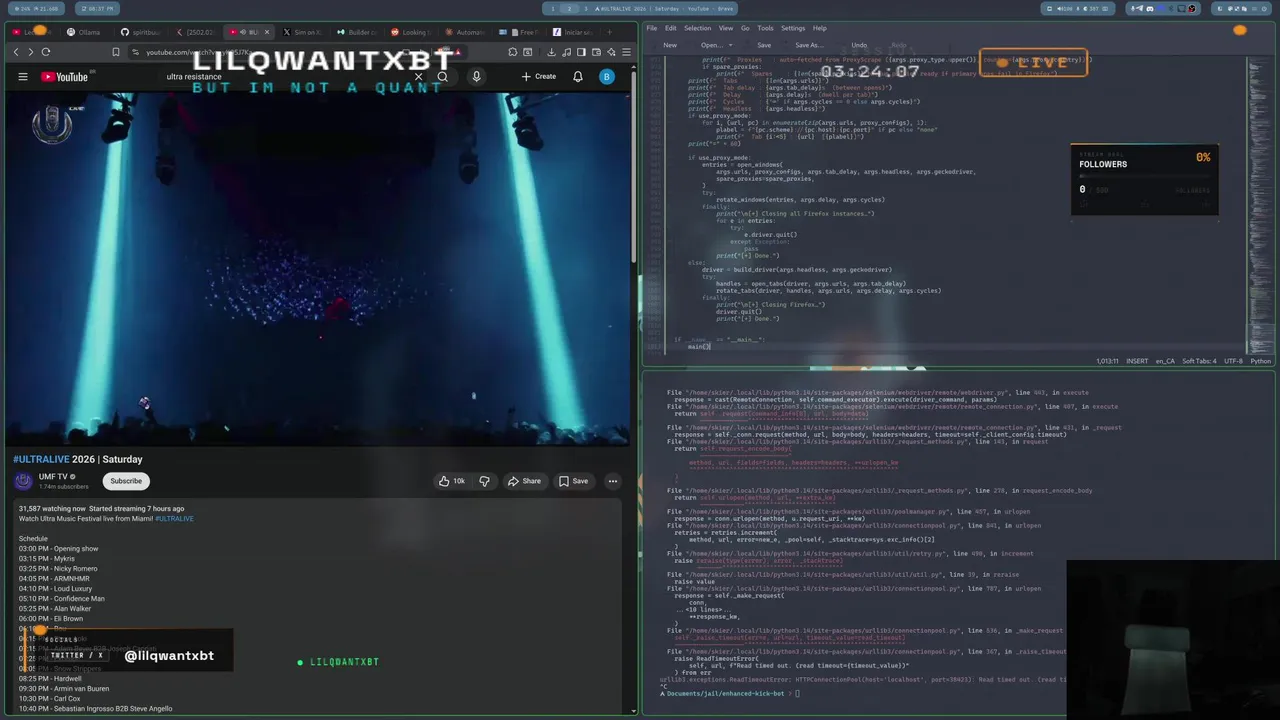Expand the Open... dropdown arrow
The width and height of the screenshot is (1280, 720).
tap(730, 45)
